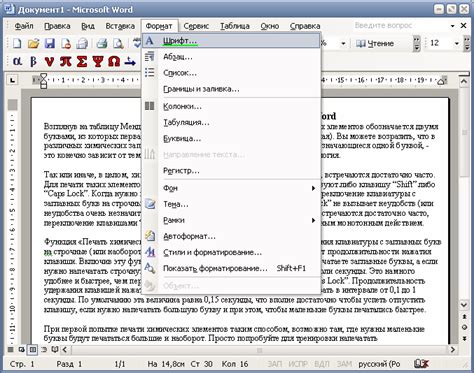Open the Сервис menu

pyautogui.click(x=196, y=26)
